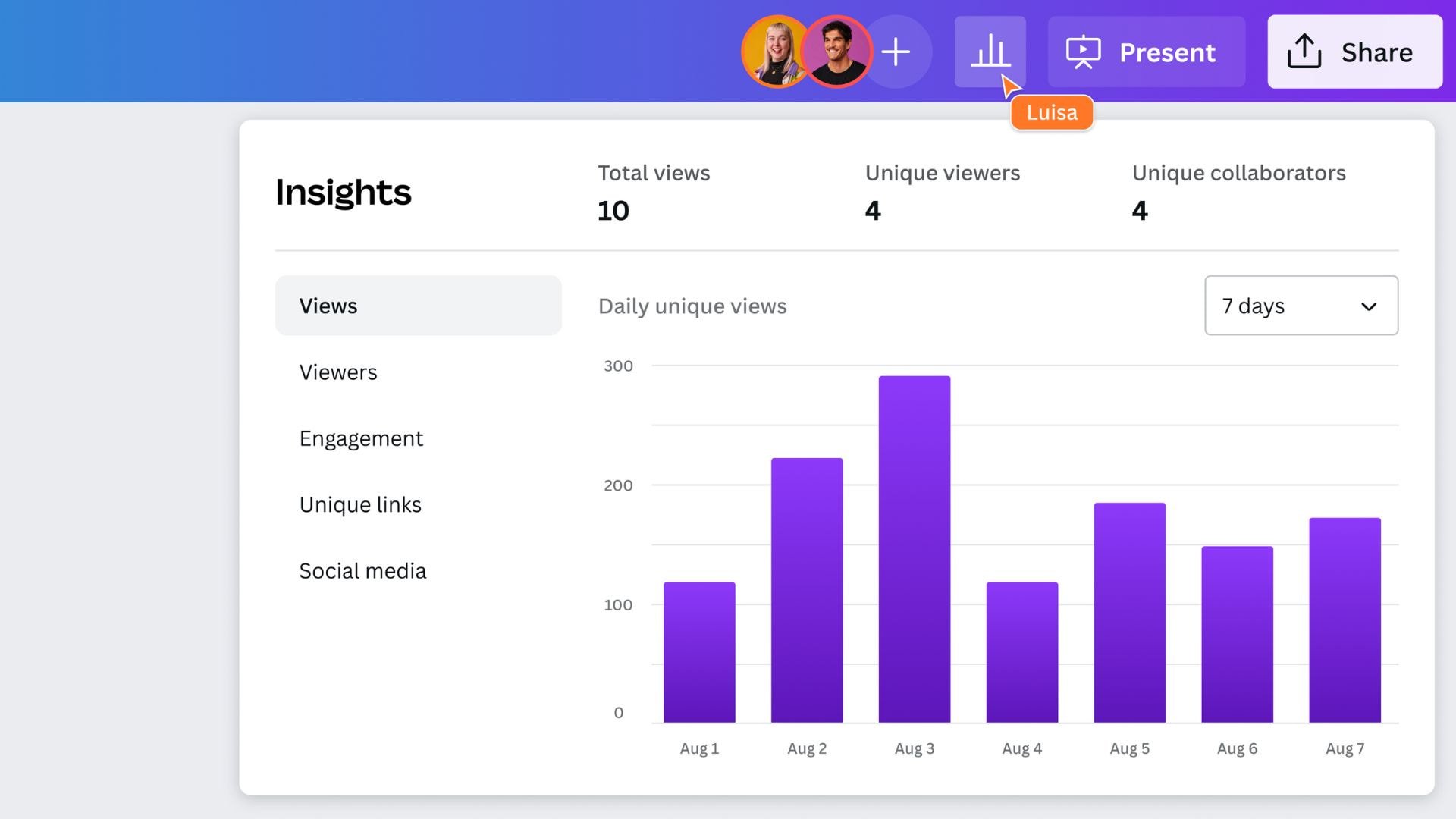Screen dimensions: 1456x819
Task: Click the Share upload icon
Action: click(1306, 50)
